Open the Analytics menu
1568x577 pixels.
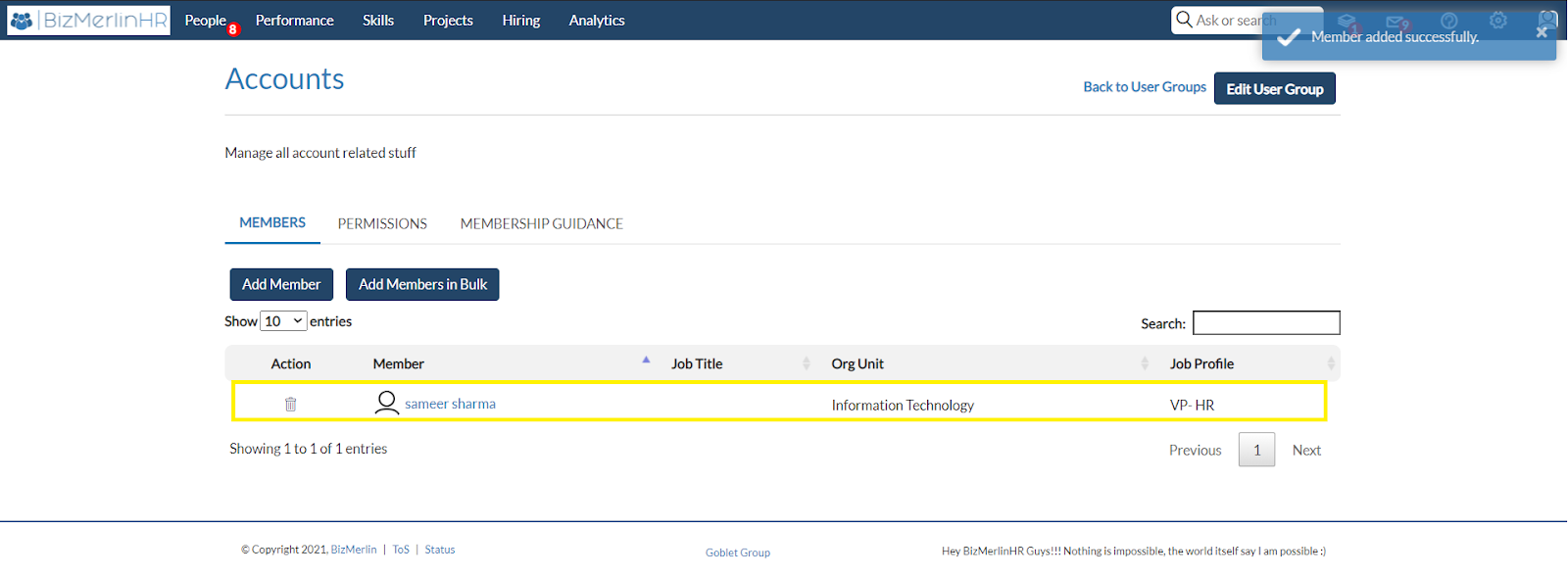coord(597,21)
